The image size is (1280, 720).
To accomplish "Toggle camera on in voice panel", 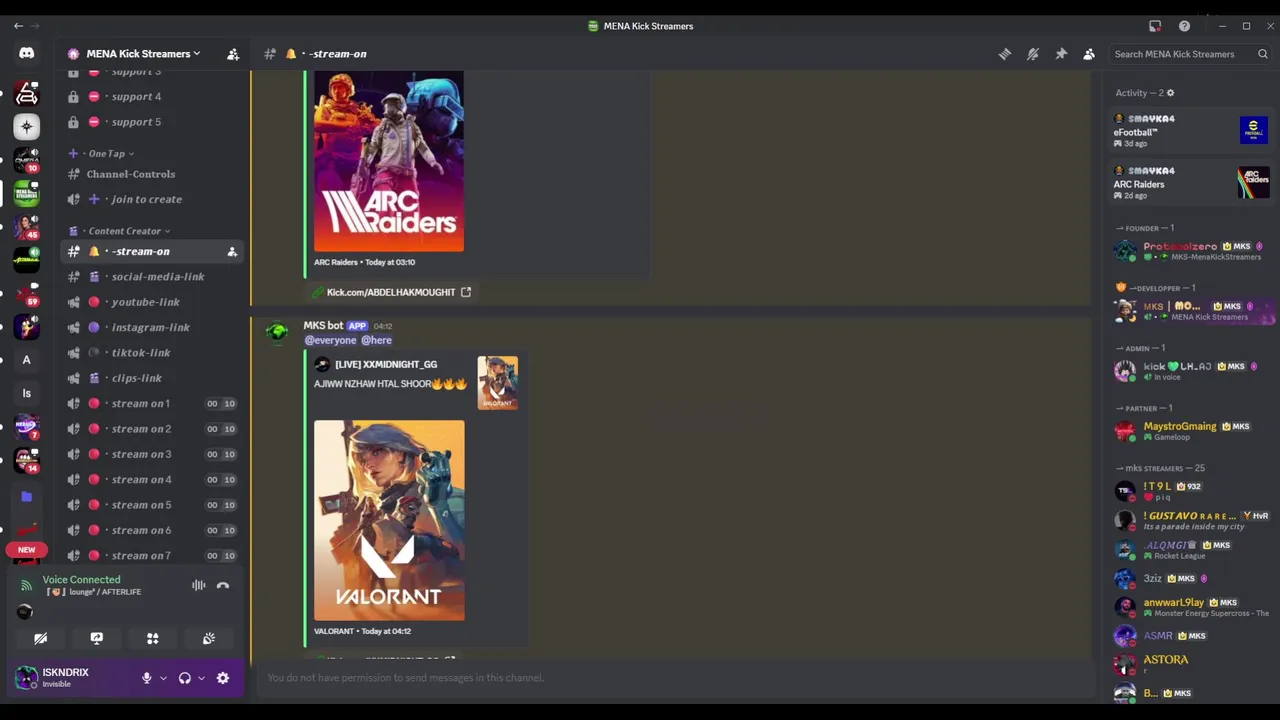I will click(x=41, y=638).
